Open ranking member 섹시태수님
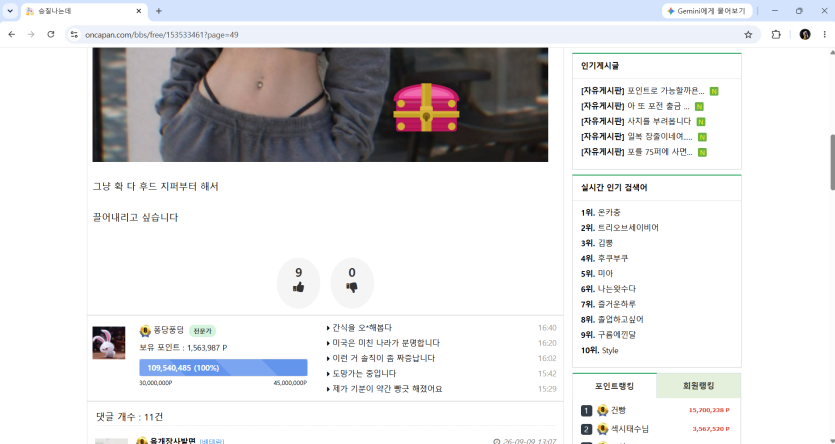 tap(629, 429)
